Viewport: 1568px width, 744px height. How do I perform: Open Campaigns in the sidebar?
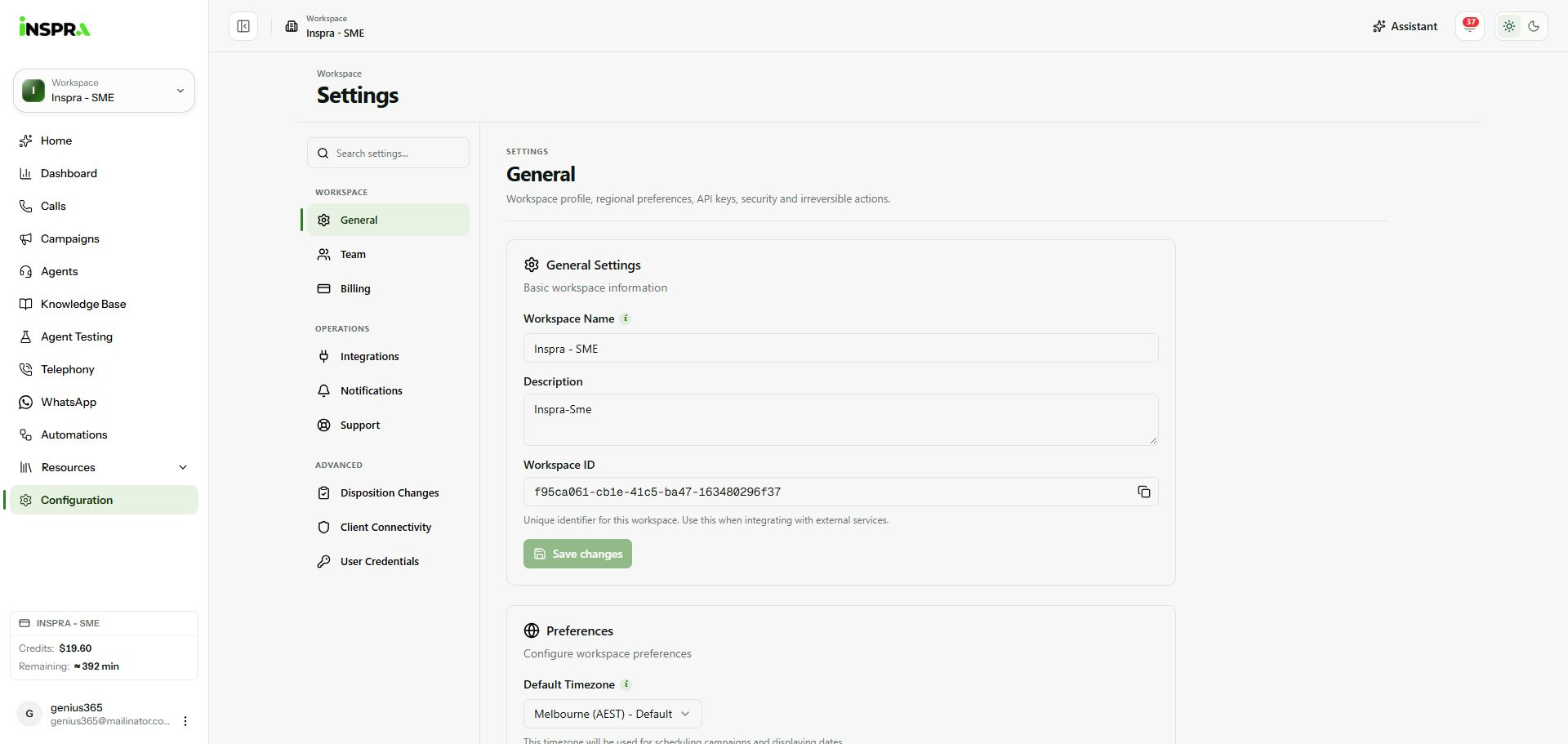(x=104, y=238)
